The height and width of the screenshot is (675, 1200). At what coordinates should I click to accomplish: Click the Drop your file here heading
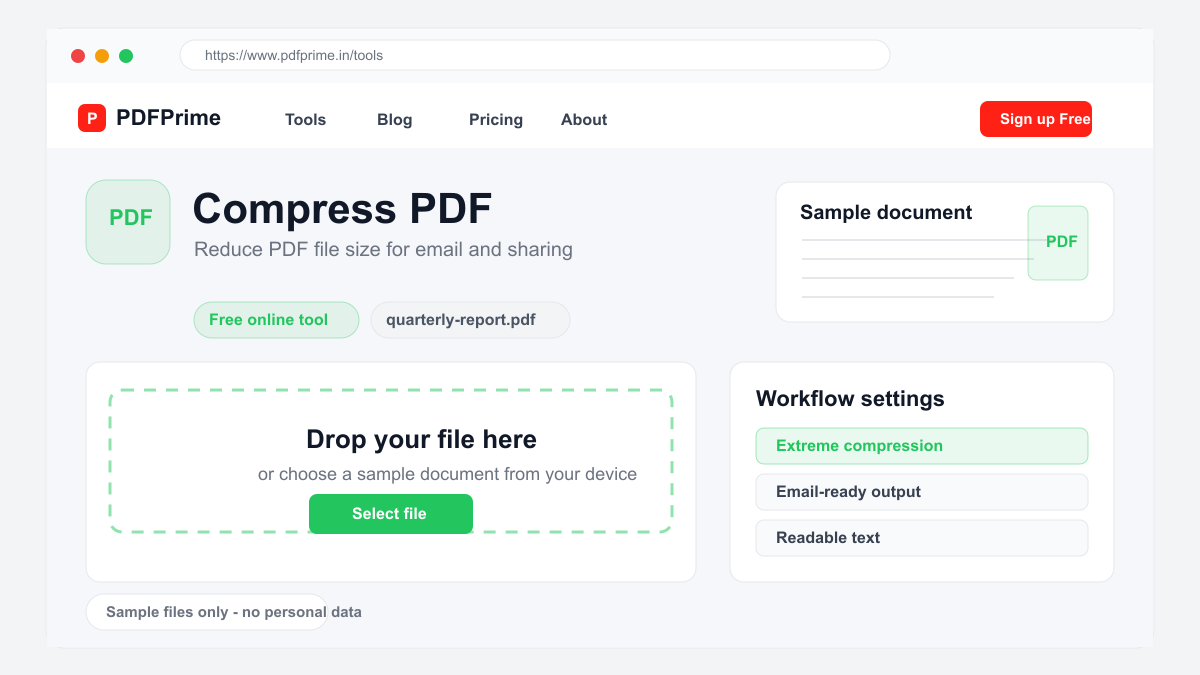pyautogui.click(x=421, y=439)
